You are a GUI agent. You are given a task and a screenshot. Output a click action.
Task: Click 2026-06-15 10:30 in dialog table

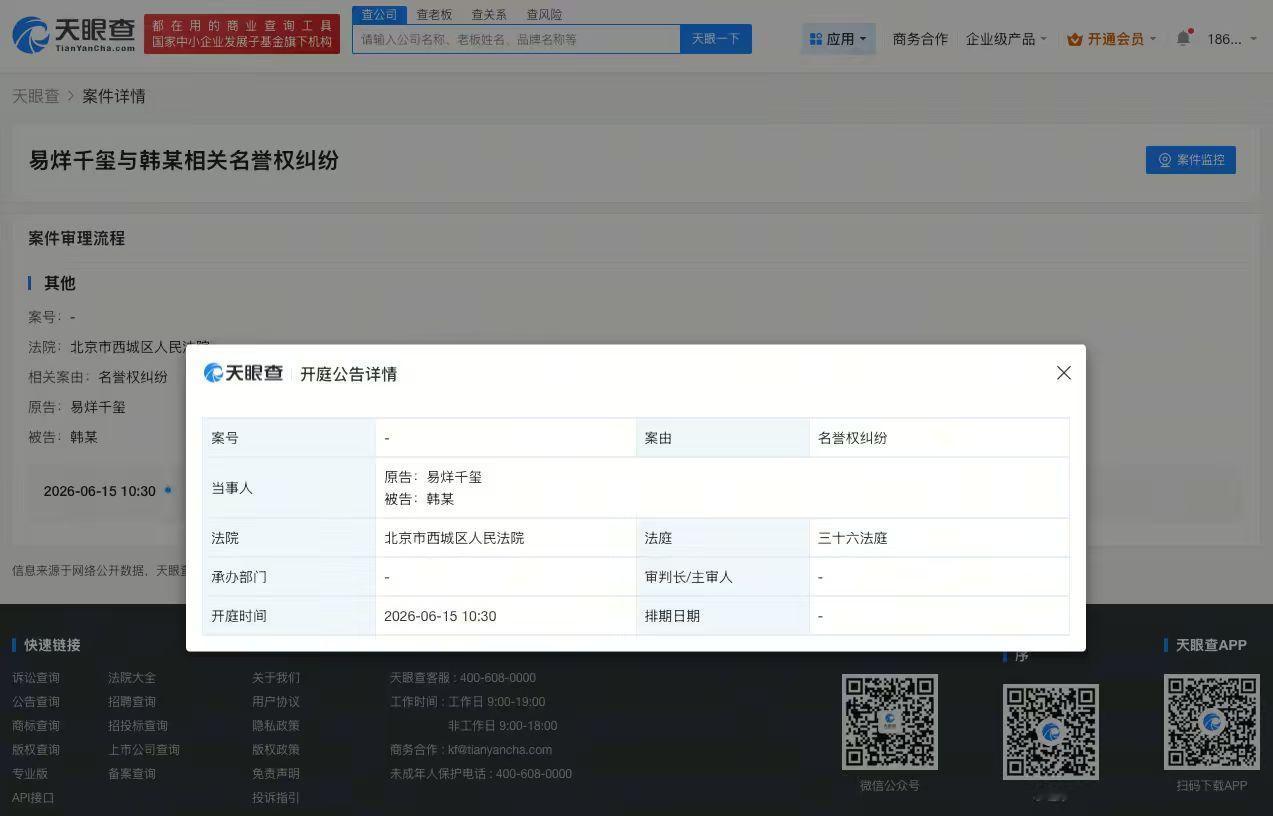click(440, 616)
